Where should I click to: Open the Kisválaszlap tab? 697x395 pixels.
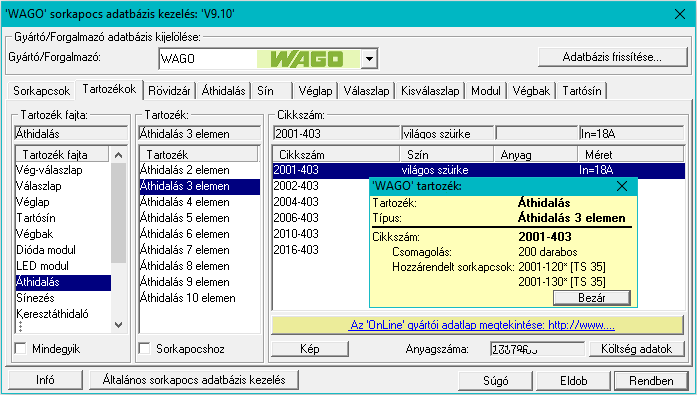pos(430,91)
